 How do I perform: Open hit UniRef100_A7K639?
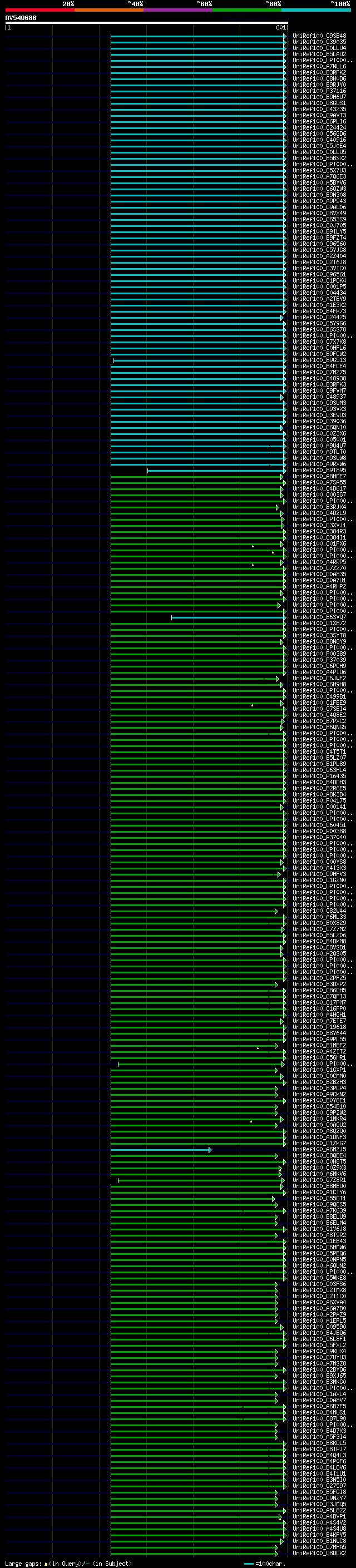click(x=319, y=1211)
